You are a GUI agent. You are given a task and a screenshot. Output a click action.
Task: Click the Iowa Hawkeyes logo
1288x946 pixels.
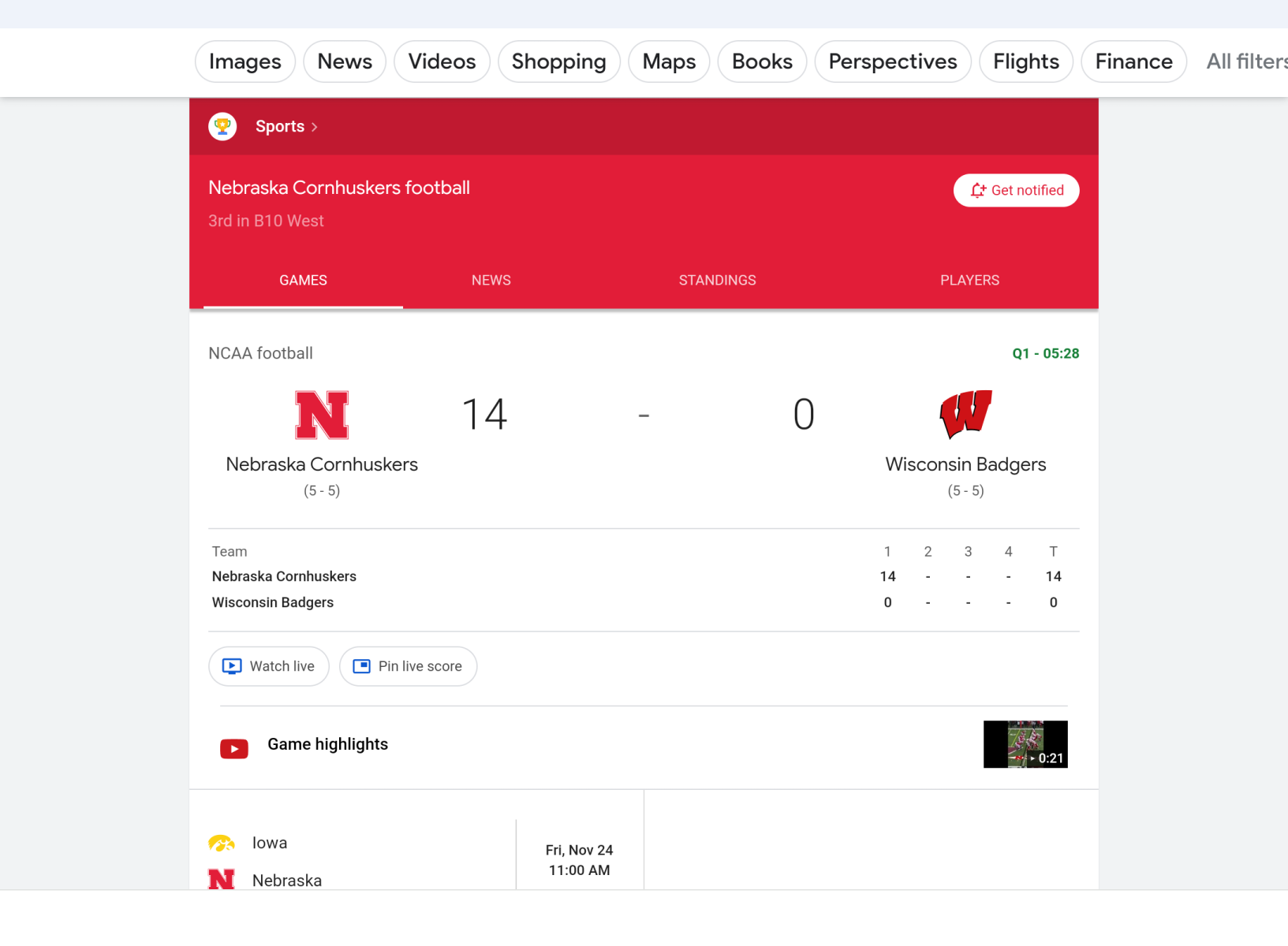(222, 844)
